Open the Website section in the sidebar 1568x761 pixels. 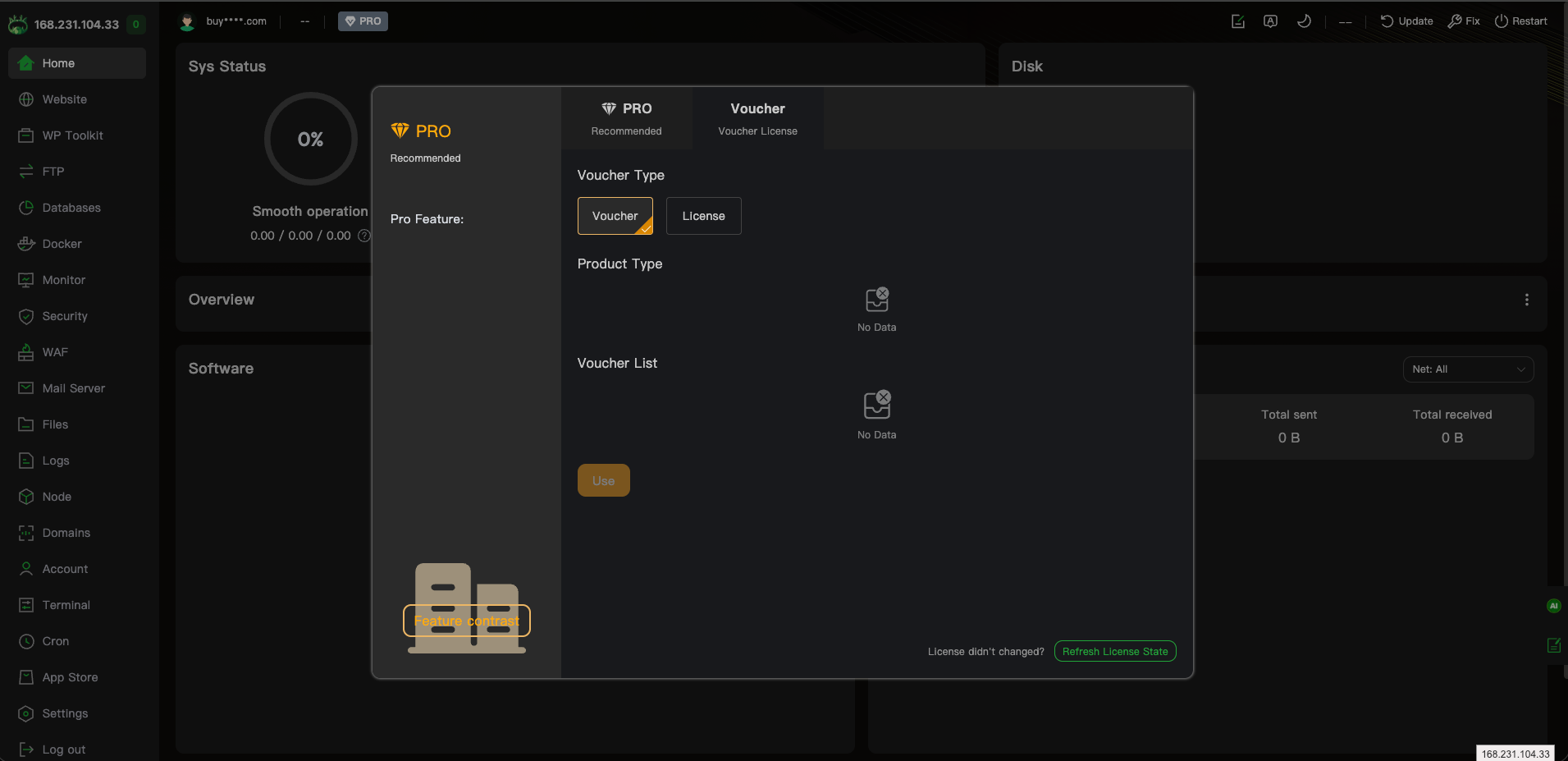click(x=77, y=99)
